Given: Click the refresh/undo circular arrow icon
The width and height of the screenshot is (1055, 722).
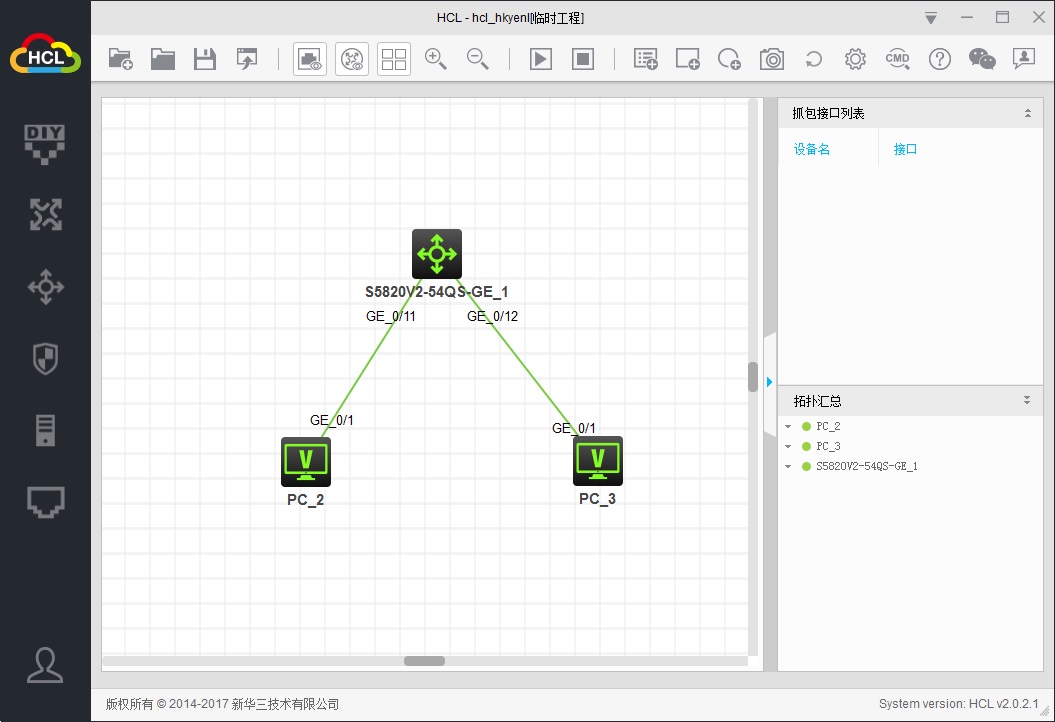Looking at the screenshot, I should click(813, 59).
